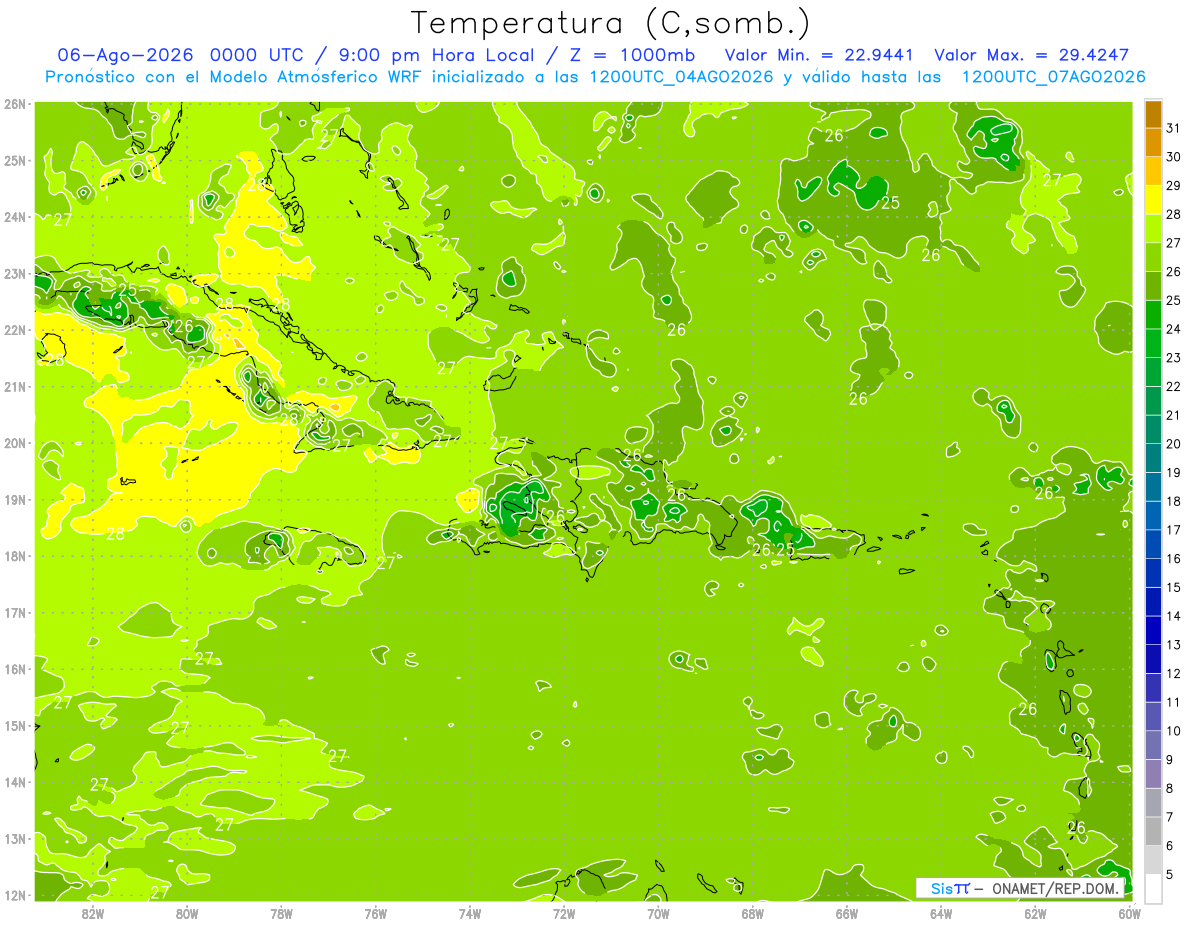The height and width of the screenshot is (927, 1200).
Task: Click the '70W' longitude label
Action: point(658,913)
